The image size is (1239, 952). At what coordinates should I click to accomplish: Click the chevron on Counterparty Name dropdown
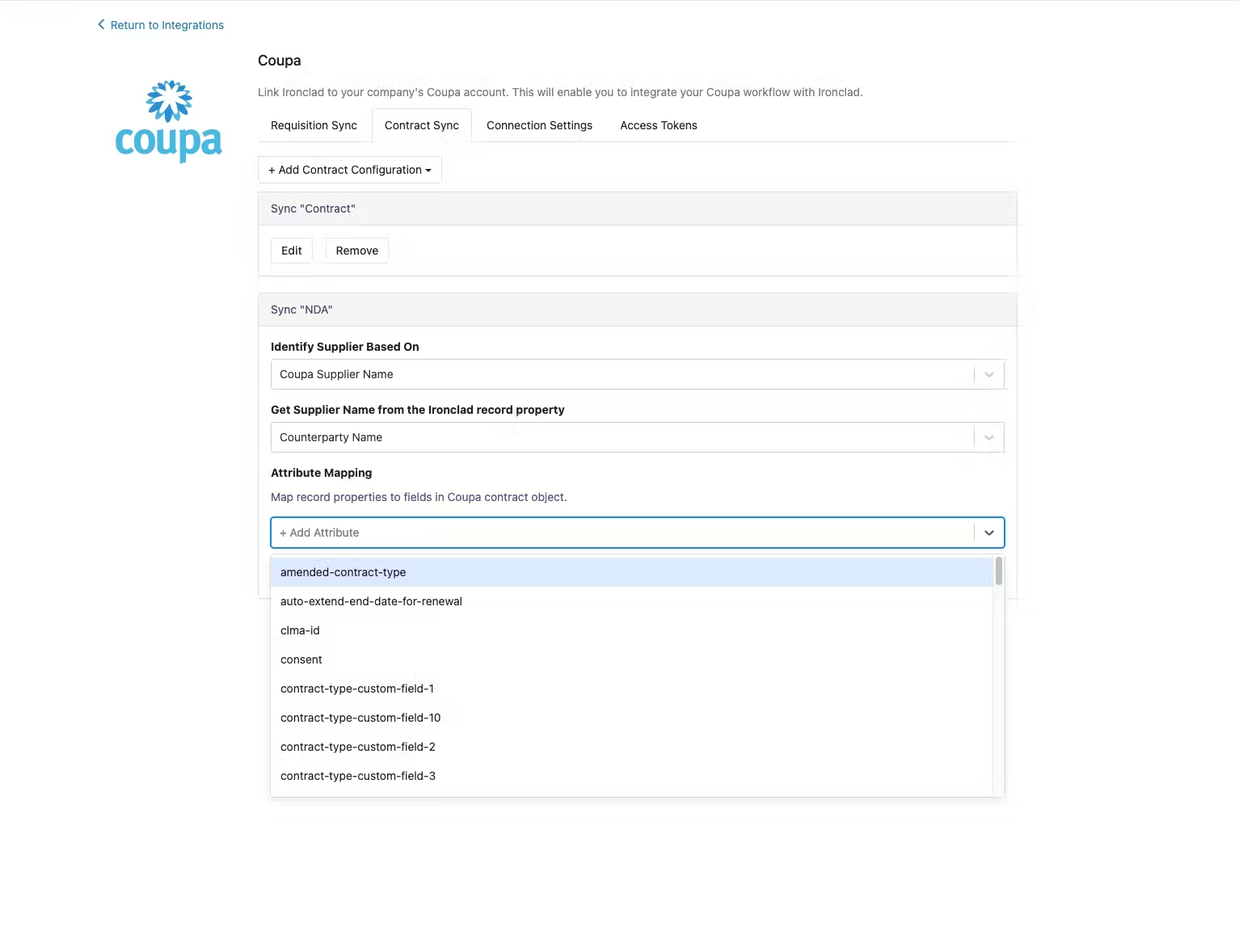989,437
